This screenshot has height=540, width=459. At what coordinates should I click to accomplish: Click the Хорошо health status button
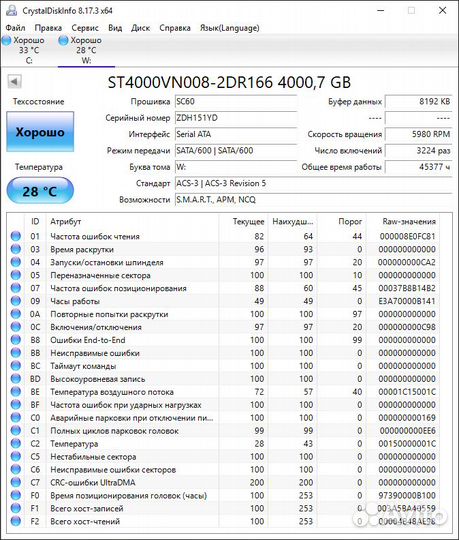click(40, 132)
